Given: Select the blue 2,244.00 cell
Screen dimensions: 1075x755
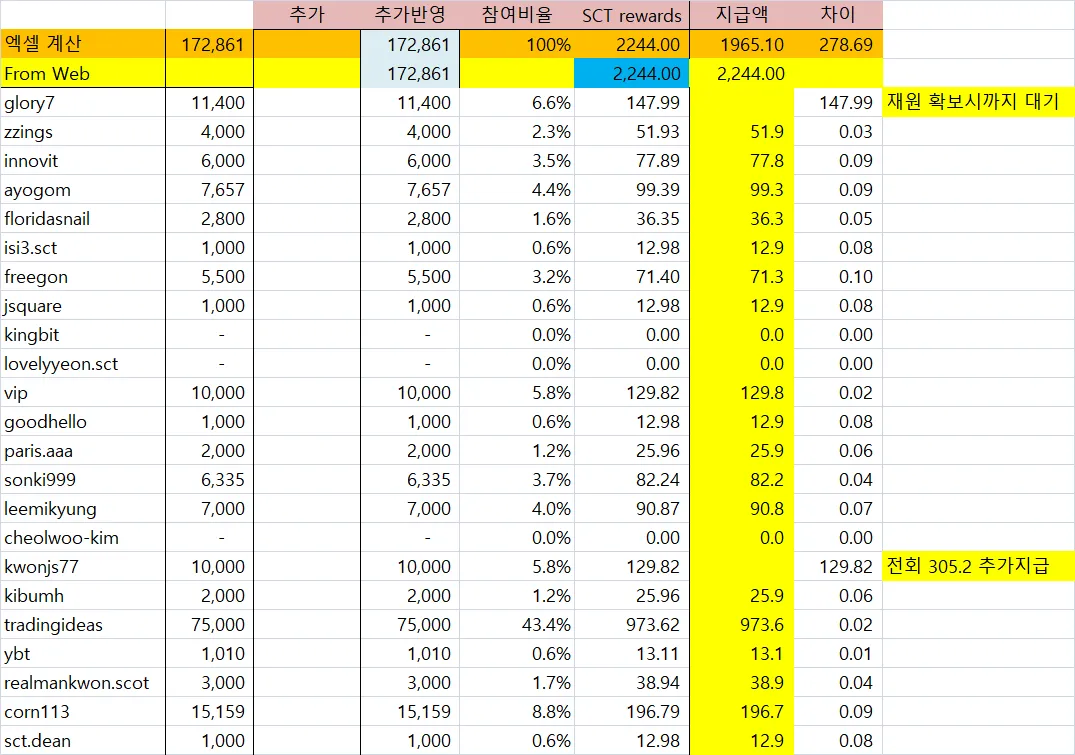Looking at the screenshot, I should (631, 73).
